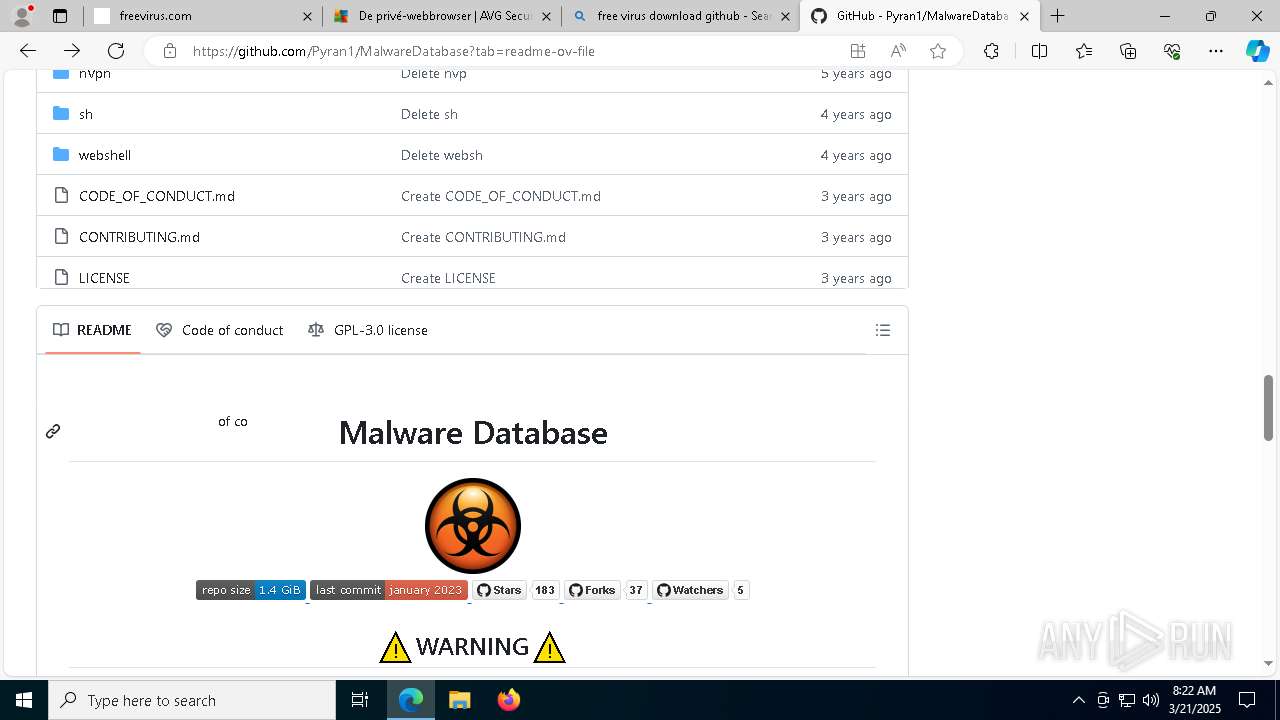1280x720 pixels.
Task: Click the repo size badge
Action: (251, 590)
